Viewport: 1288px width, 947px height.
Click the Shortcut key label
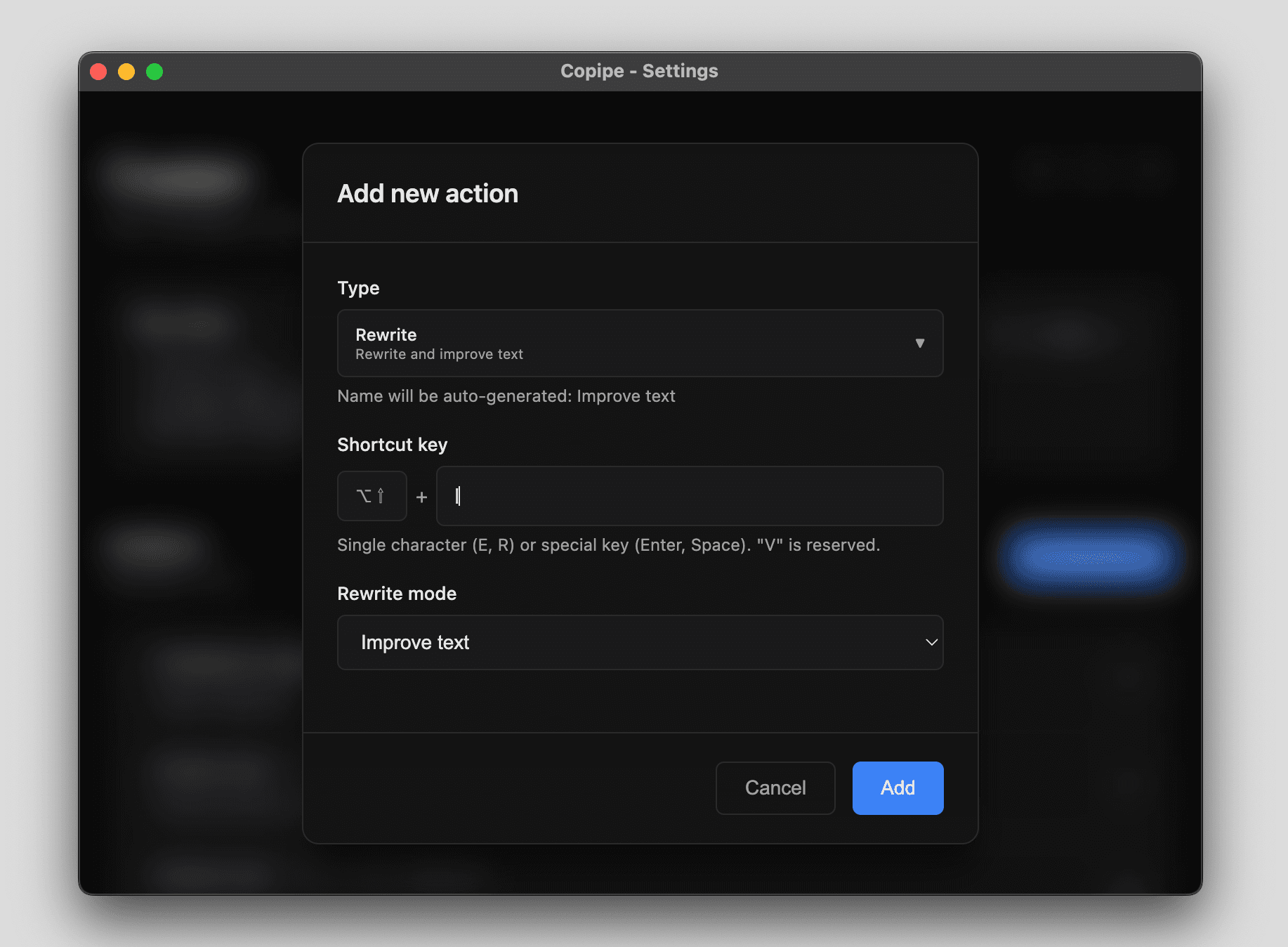pos(392,445)
